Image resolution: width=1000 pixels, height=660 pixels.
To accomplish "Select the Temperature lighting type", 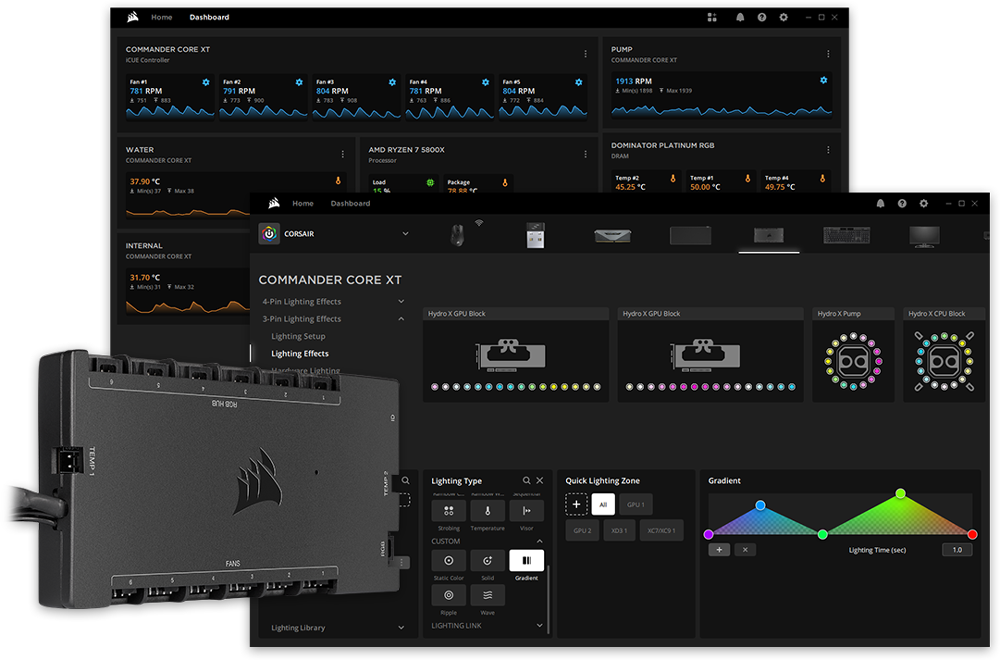I will pos(487,511).
